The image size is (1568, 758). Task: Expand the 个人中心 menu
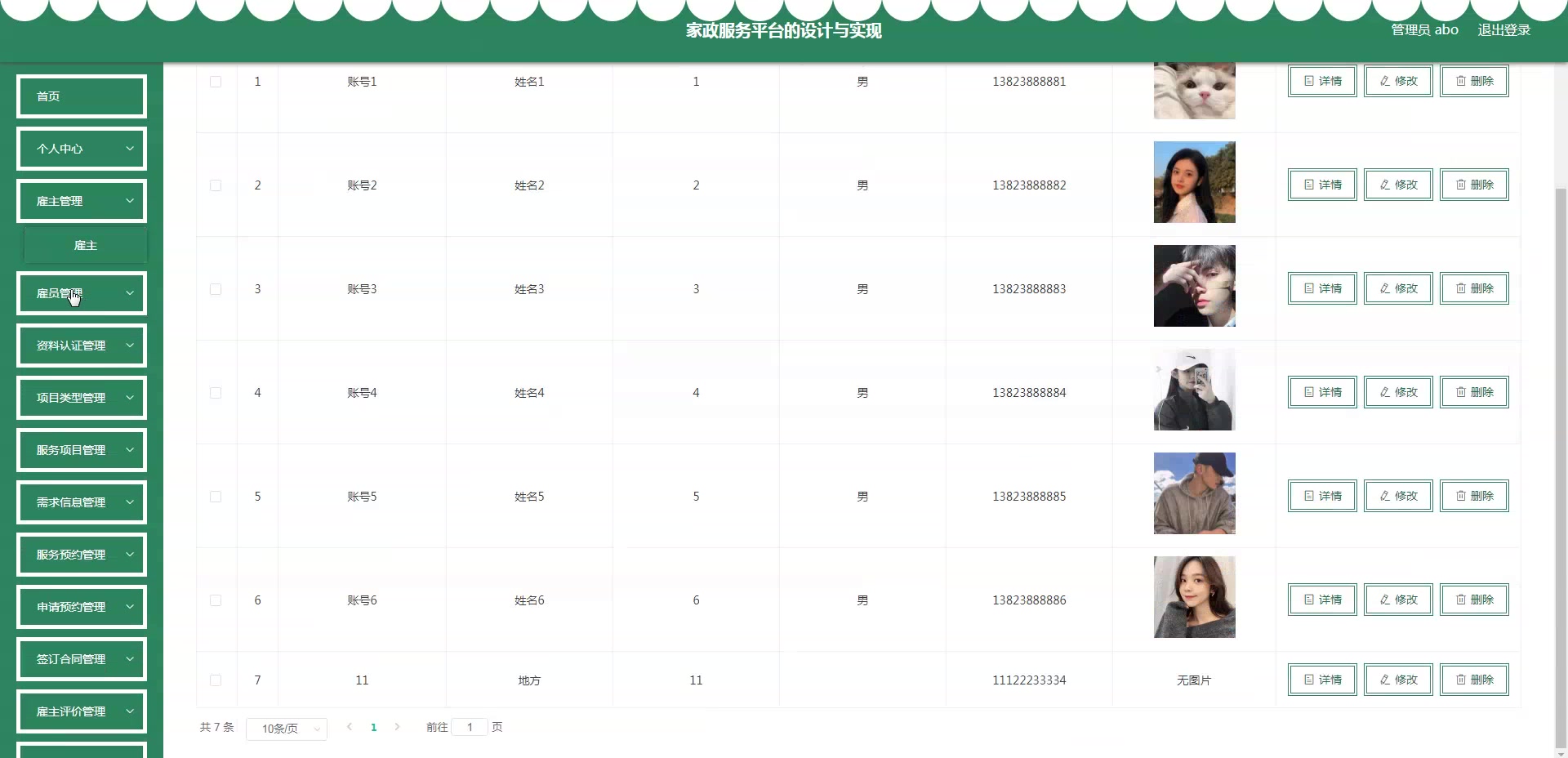(x=82, y=149)
